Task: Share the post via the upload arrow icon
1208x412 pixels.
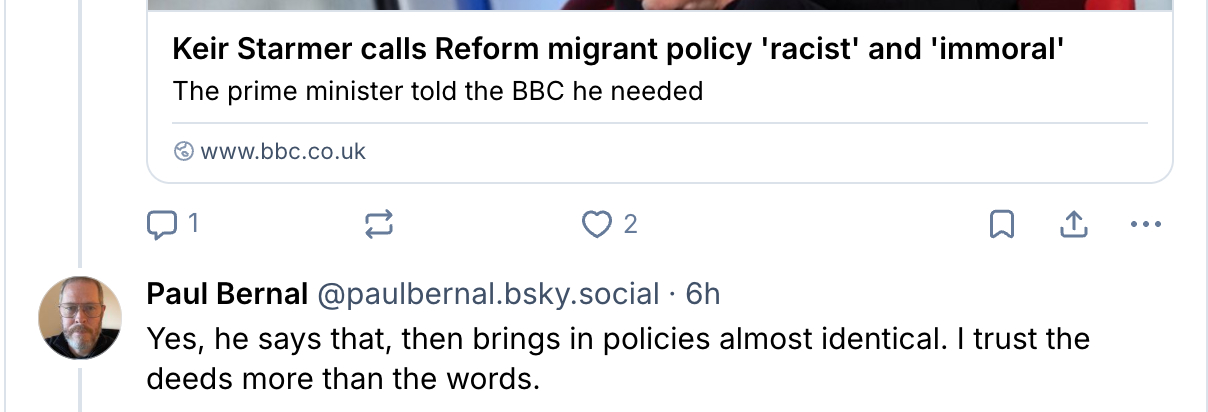Action: 1072,225
